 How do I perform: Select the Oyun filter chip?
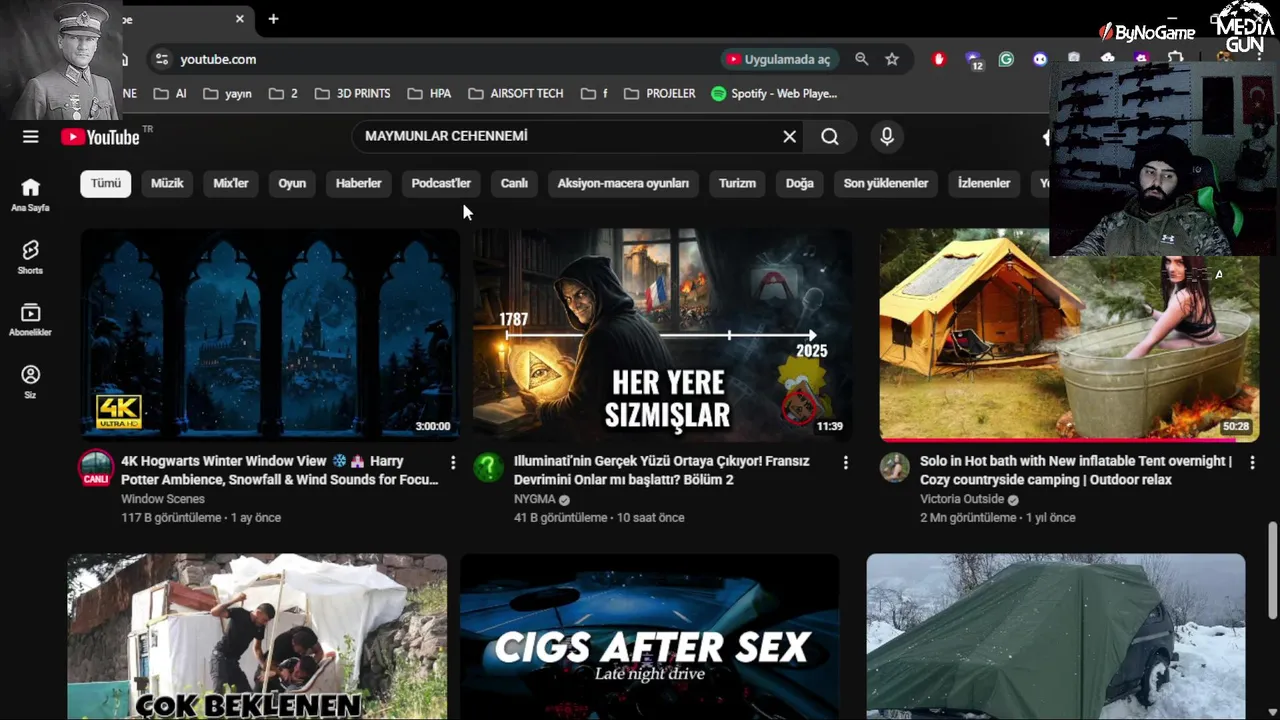292,183
